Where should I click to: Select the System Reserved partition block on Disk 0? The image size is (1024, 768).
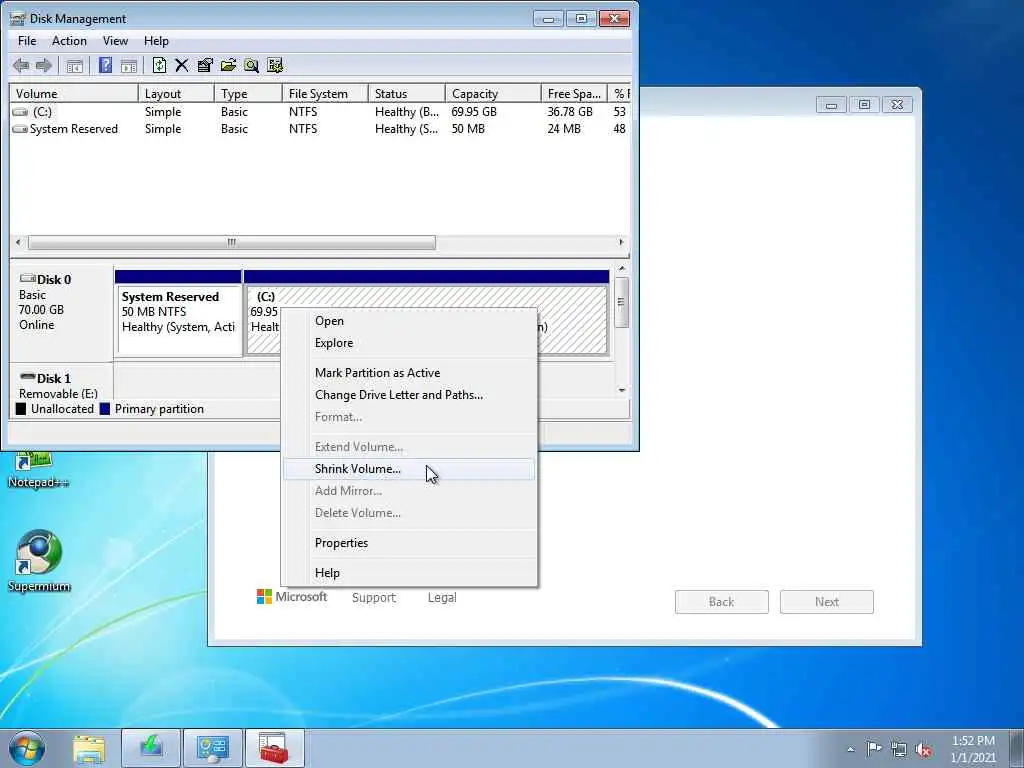tap(178, 312)
